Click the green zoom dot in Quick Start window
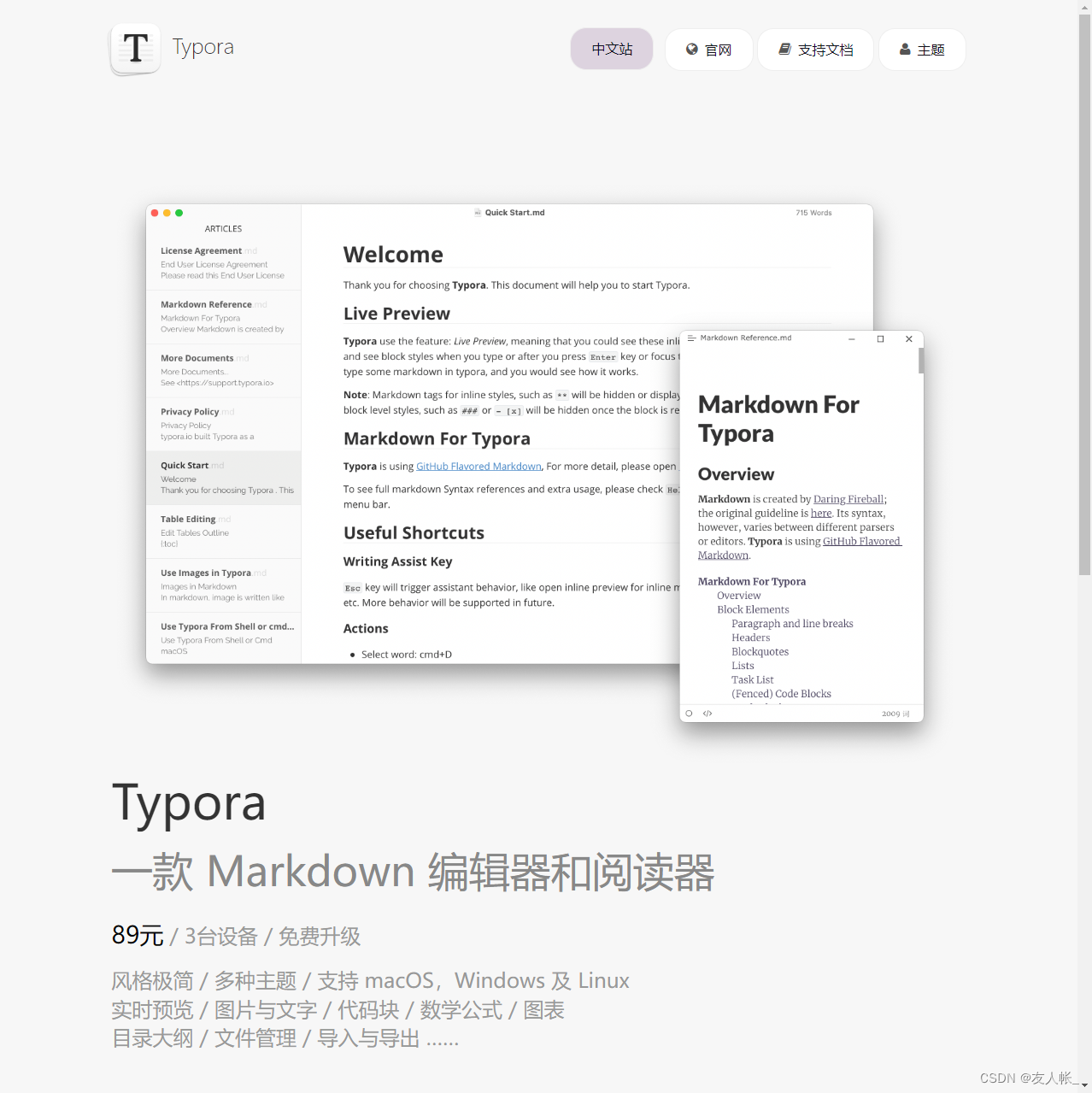 point(179,213)
